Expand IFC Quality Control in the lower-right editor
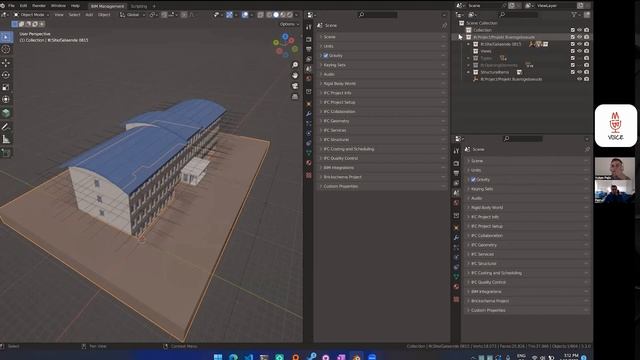Screen dimensions: 640x360 point(527,282)
